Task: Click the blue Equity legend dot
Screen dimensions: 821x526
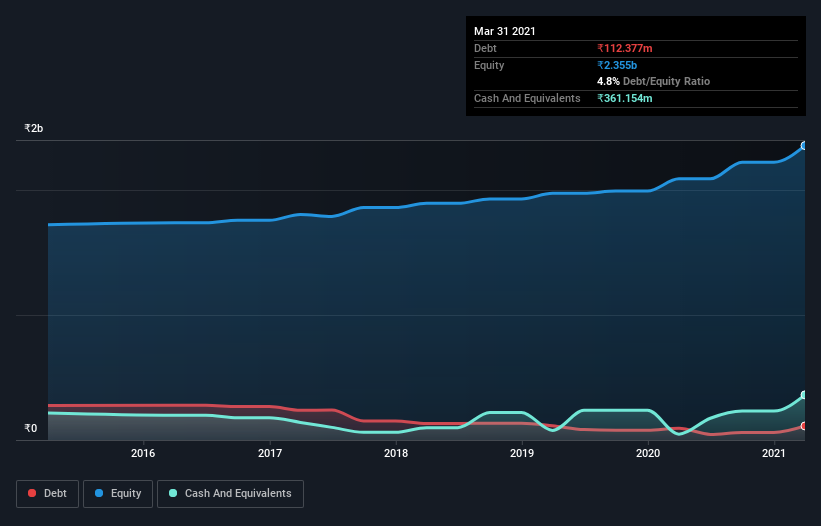Action: click(99, 493)
